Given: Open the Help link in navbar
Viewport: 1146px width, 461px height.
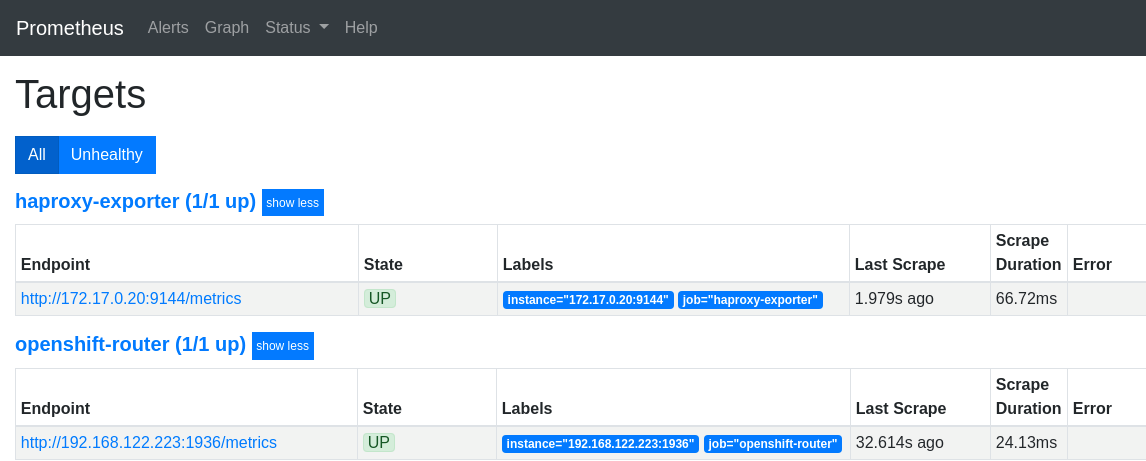Looking at the screenshot, I should 361,28.
